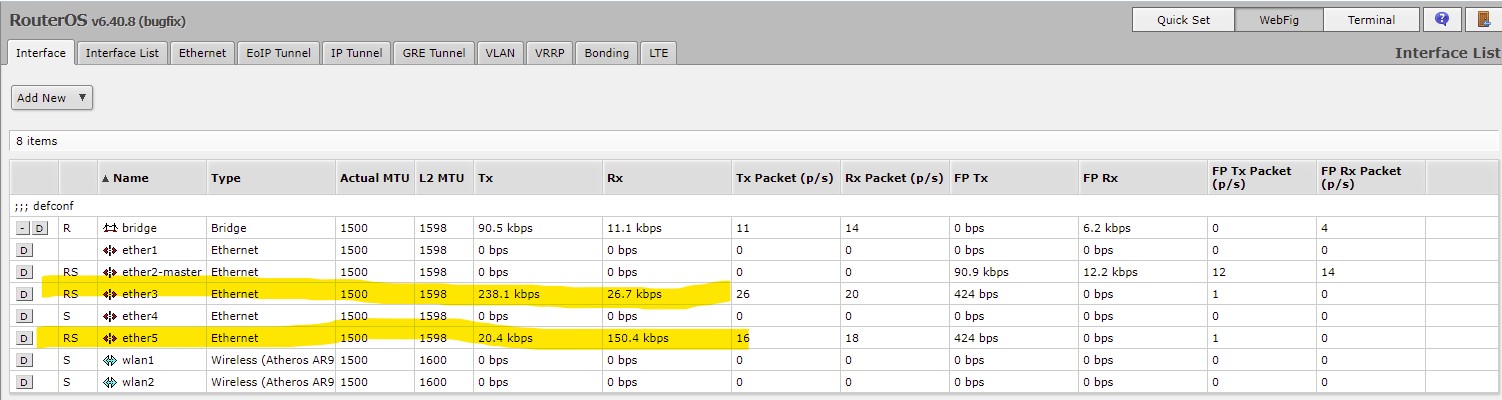Viewport: 1502px width, 400px height.
Task: Disable wlan1 with its D button
Action: coord(24,360)
